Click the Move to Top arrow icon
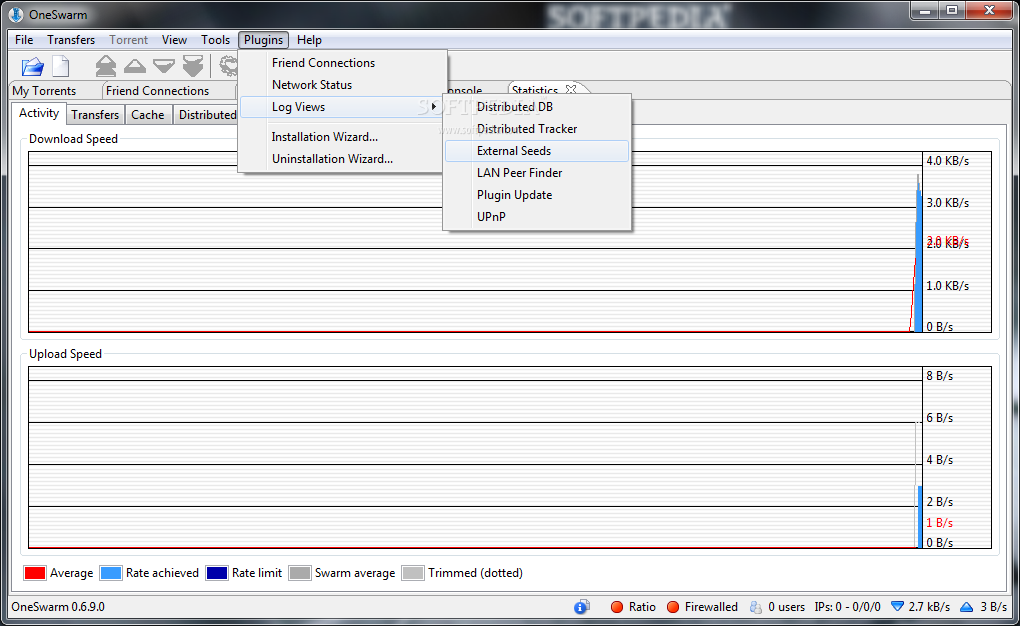This screenshot has width=1020, height=626. point(105,66)
